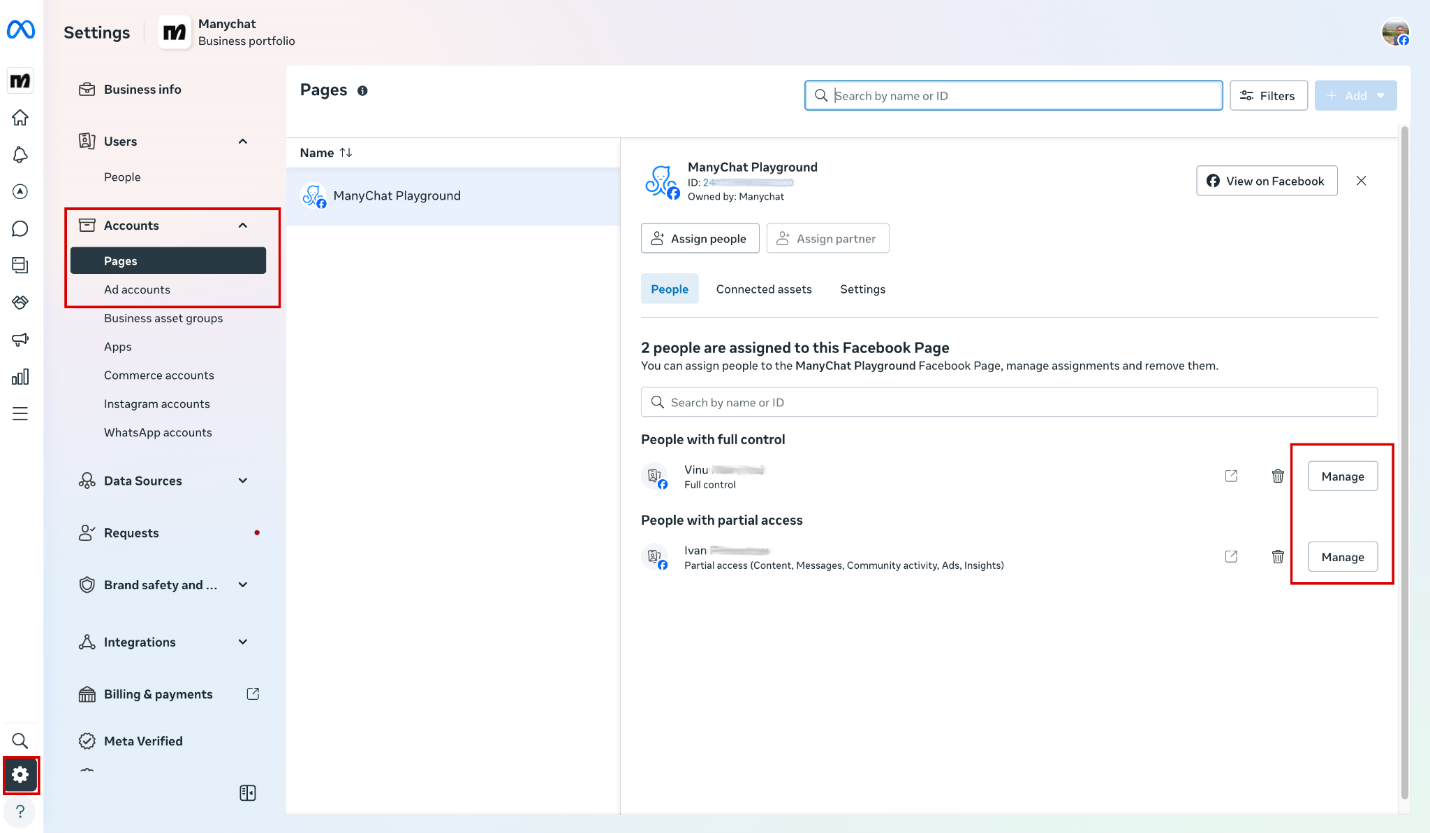Collapse the Users section
This screenshot has height=833, width=1430.
242,142
